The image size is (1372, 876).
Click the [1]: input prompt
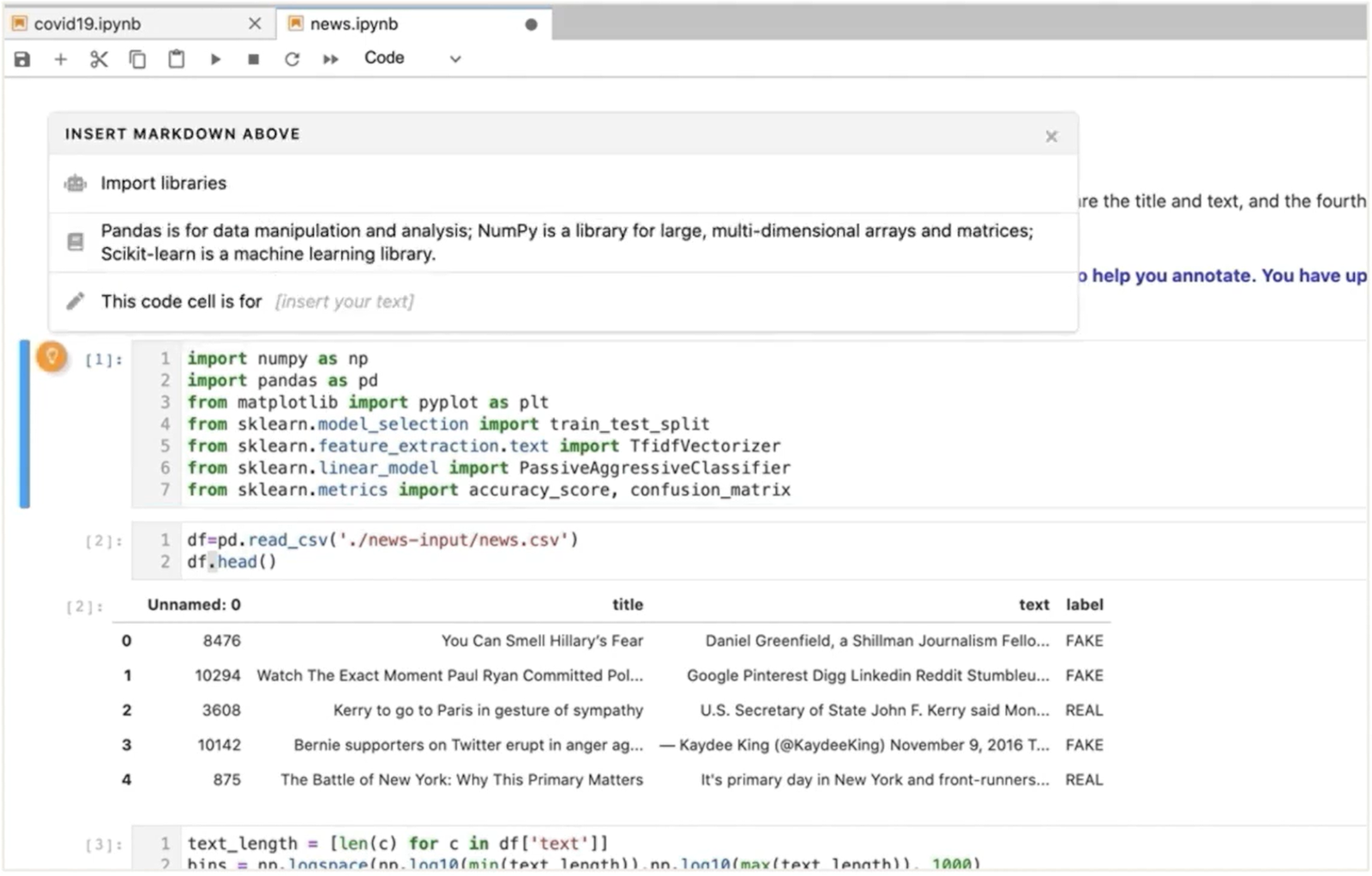click(x=103, y=359)
